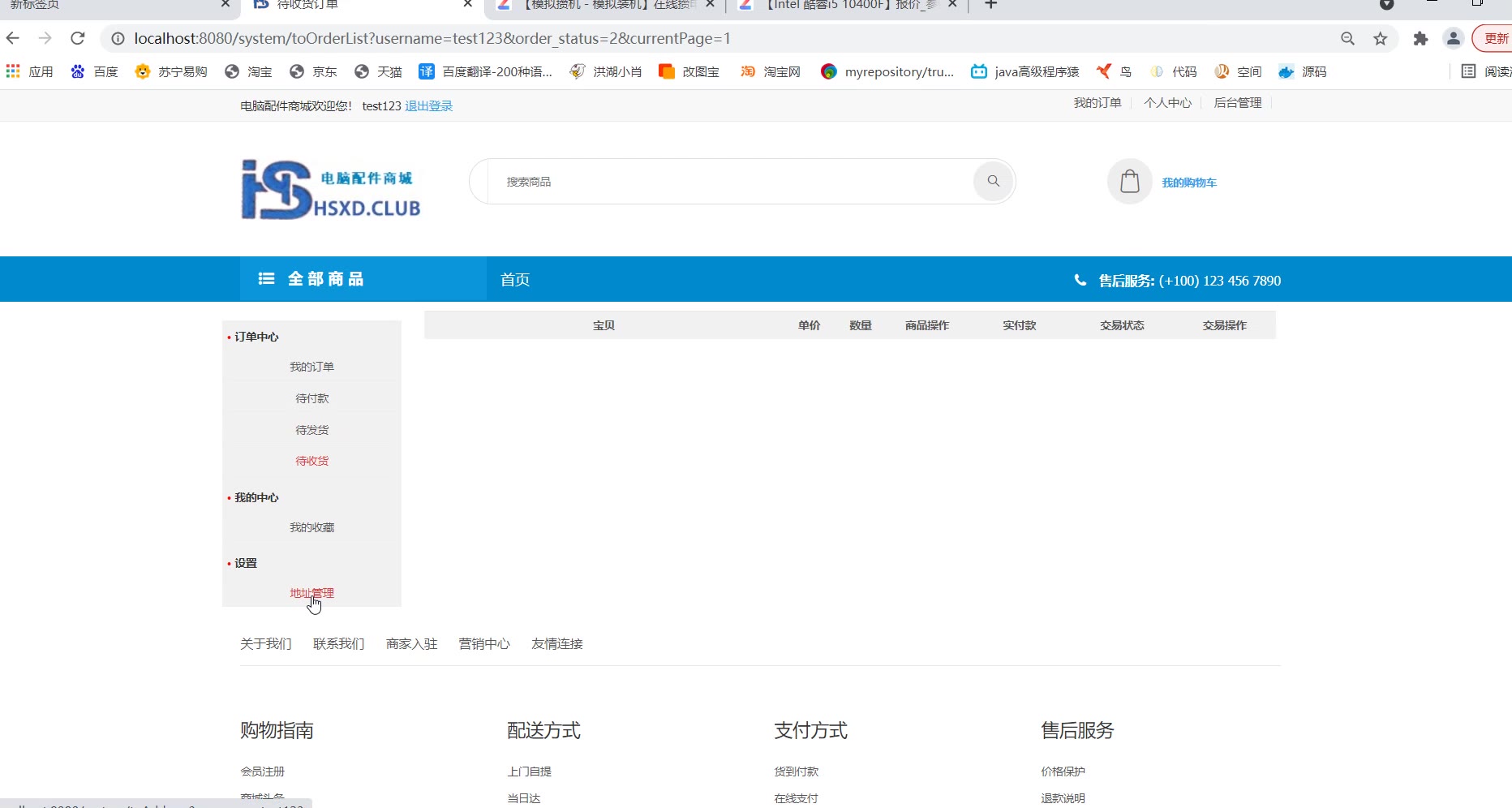The height and width of the screenshot is (808, 1512).
Task: Click the 搜索商品 search field
Action: pos(730,182)
